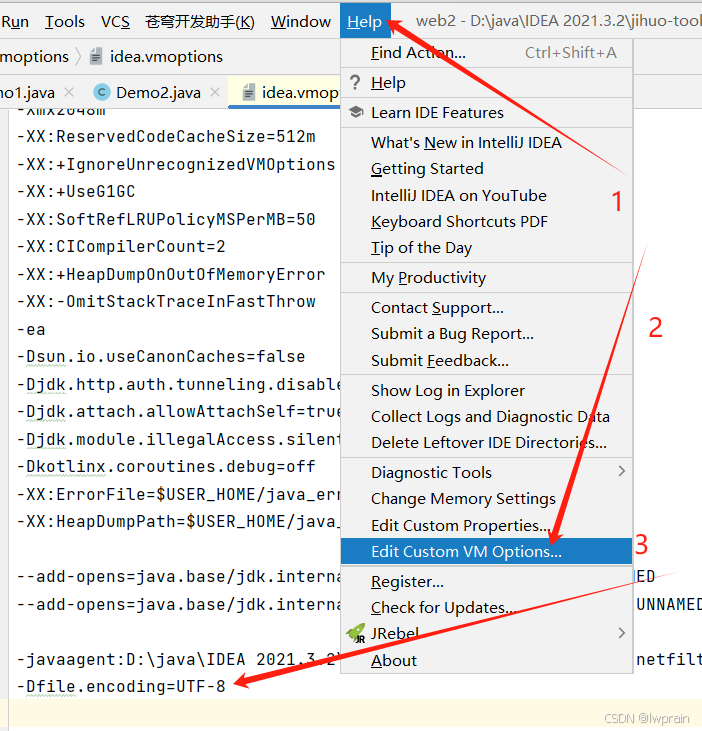Click the -XX:-OmitStackTraceInFastThrow line
The width and height of the screenshot is (702, 731).
click(166, 302)
